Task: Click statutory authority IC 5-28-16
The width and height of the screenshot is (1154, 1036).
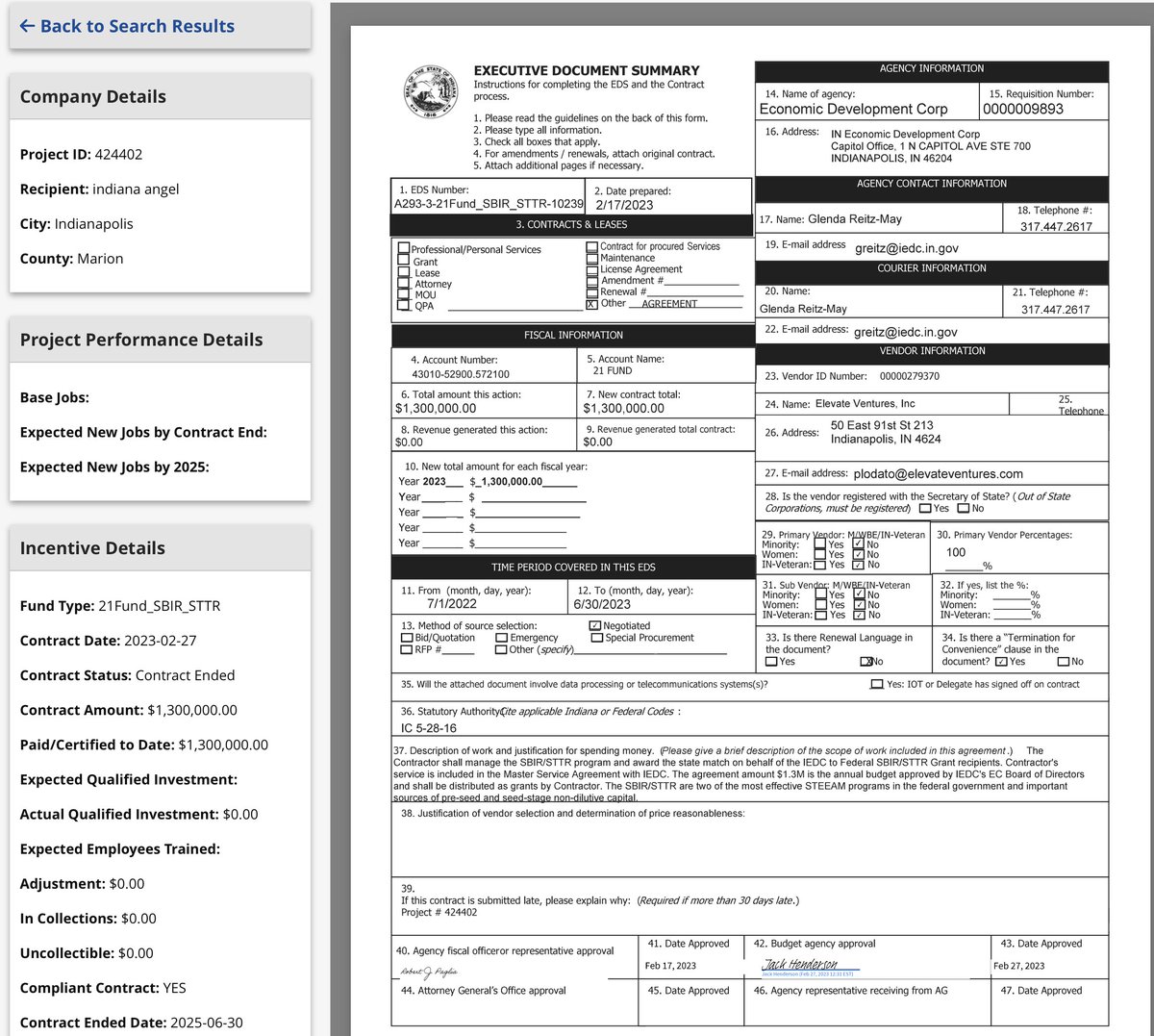Action: coord(429,728)
